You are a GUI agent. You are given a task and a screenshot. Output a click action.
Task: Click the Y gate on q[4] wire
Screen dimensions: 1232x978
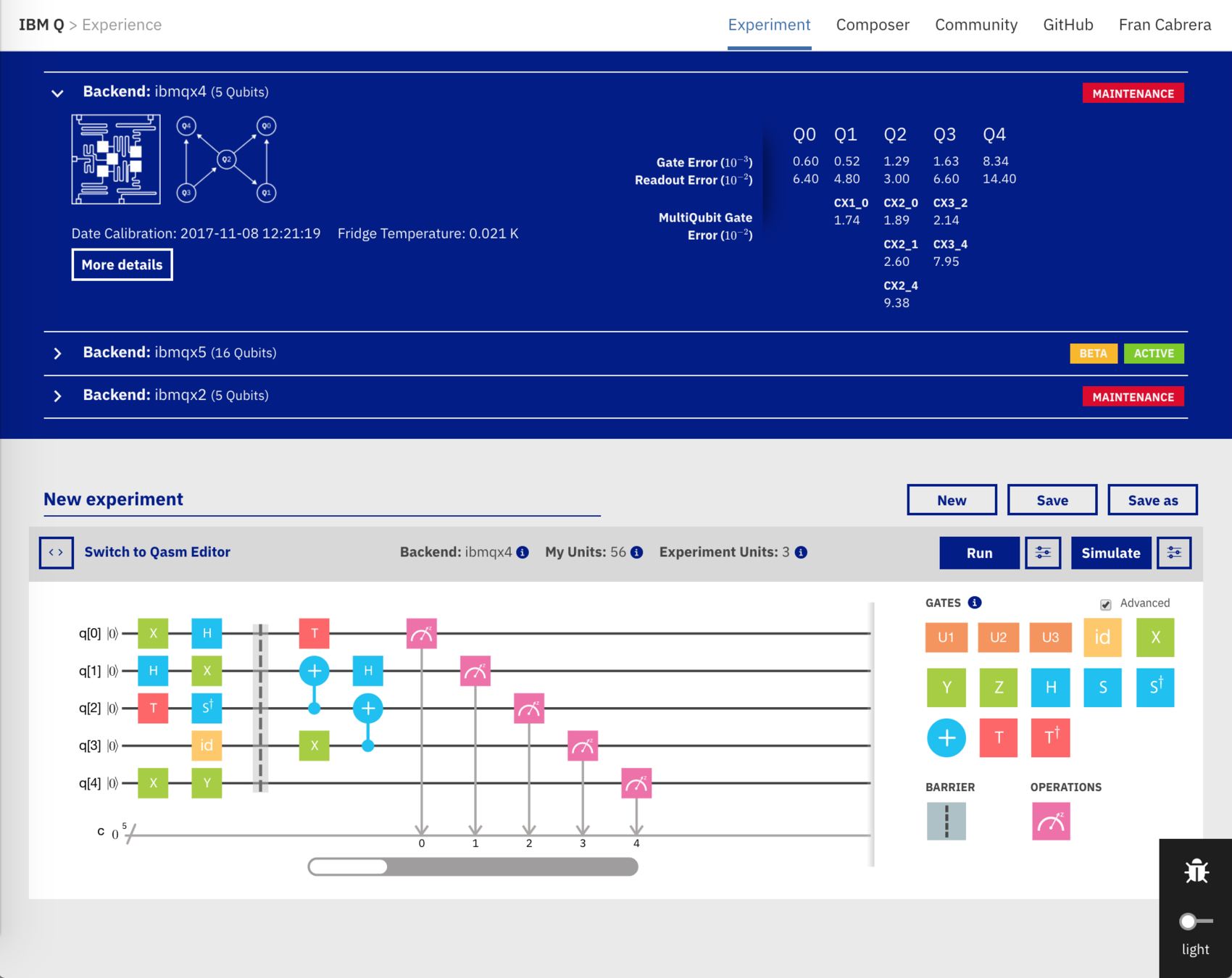207,783
